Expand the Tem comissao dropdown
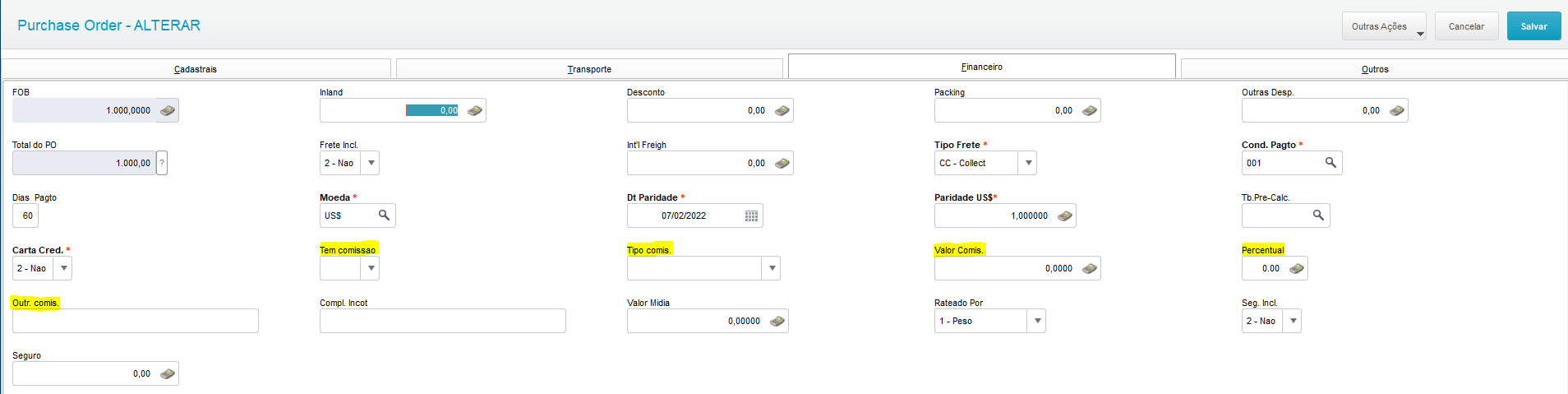1568x394 pixels. point(371,268)
